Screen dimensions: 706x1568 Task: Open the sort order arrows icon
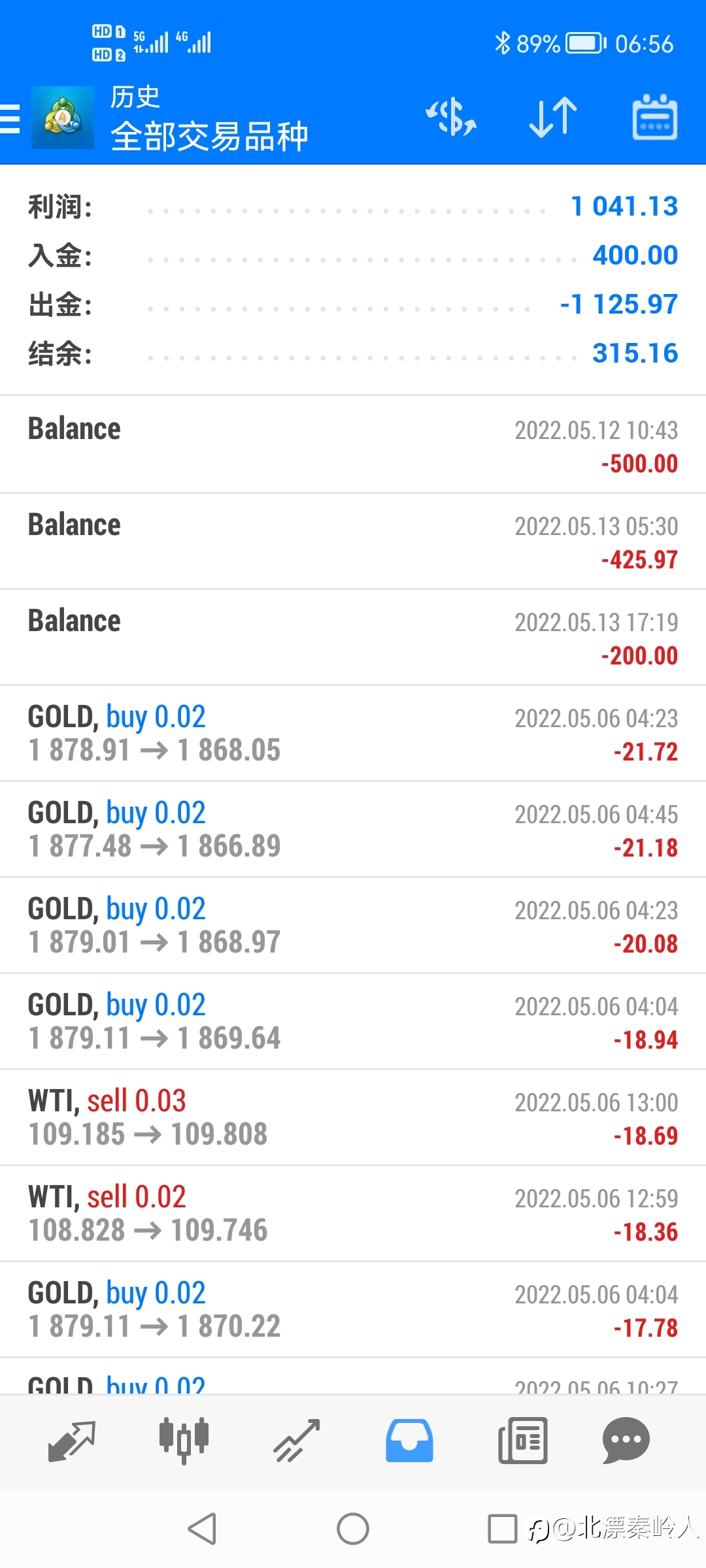pos(553,118)
